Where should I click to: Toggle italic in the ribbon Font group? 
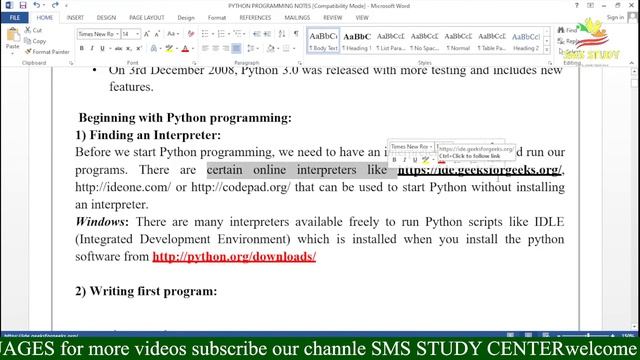(92, 49)
